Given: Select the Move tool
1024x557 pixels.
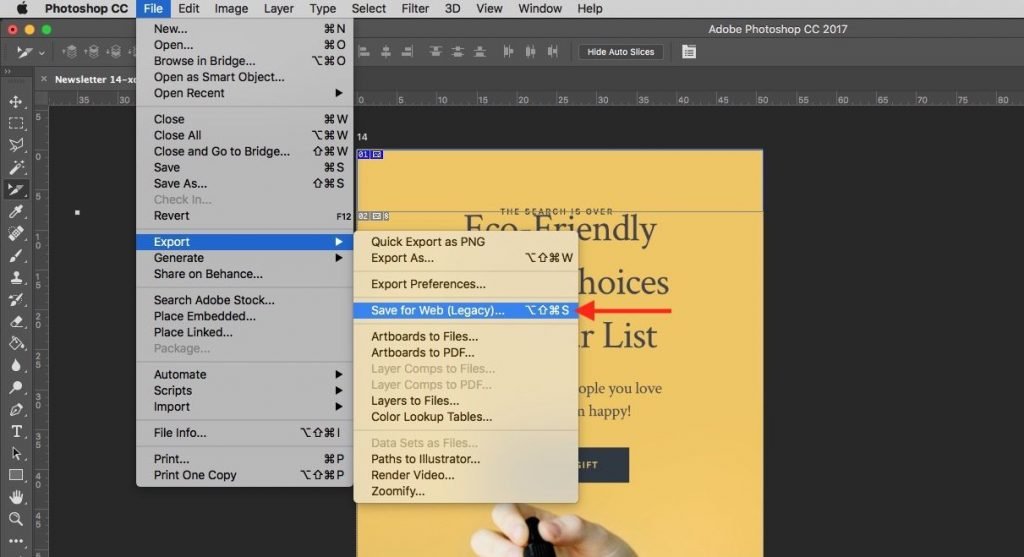Looking at the screenshot, I should [x=16, y=102].
